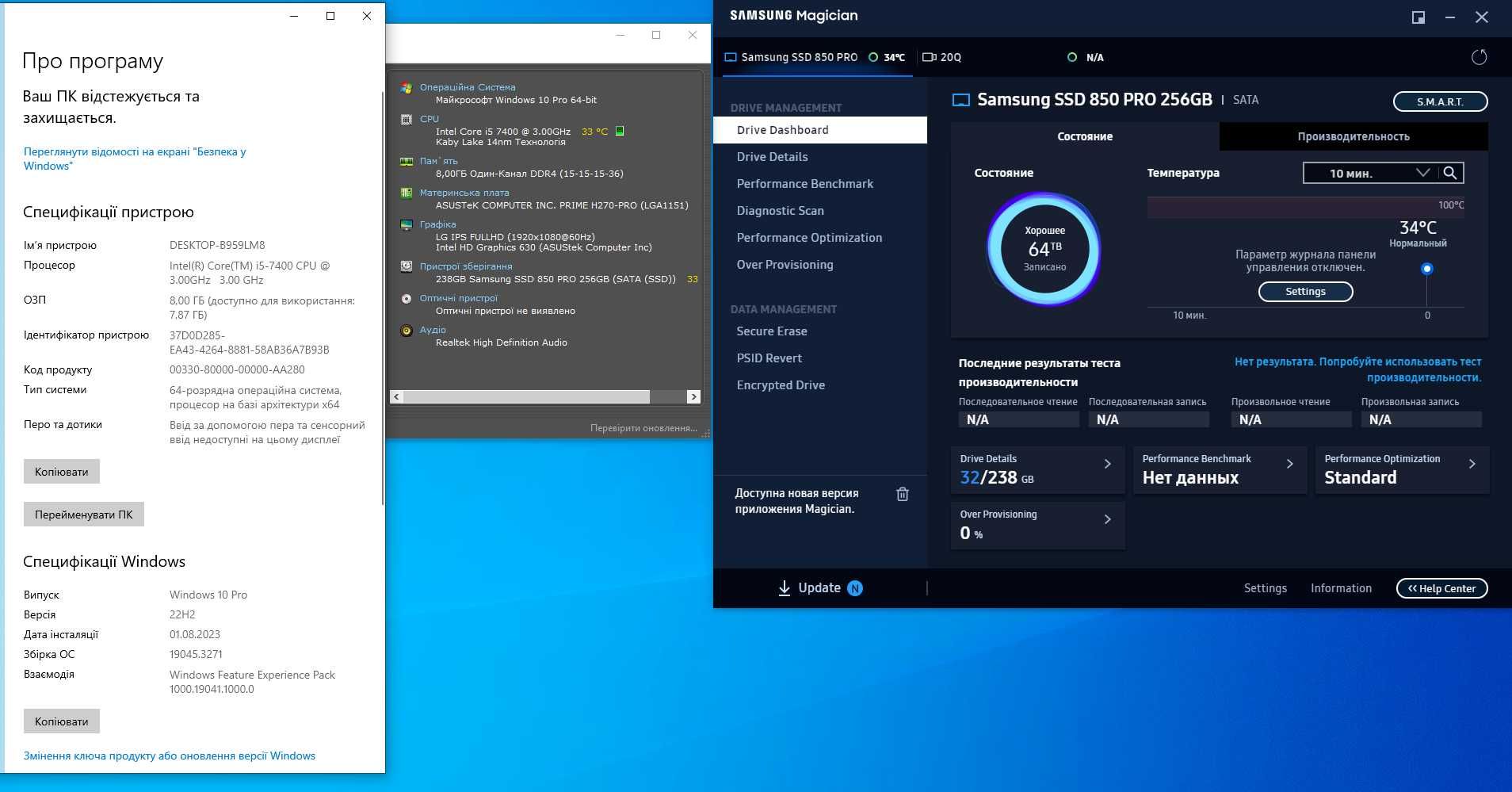Click the OS build 19045.3271 value
This screenshot has height=792, width=1512.
[196, 654]
